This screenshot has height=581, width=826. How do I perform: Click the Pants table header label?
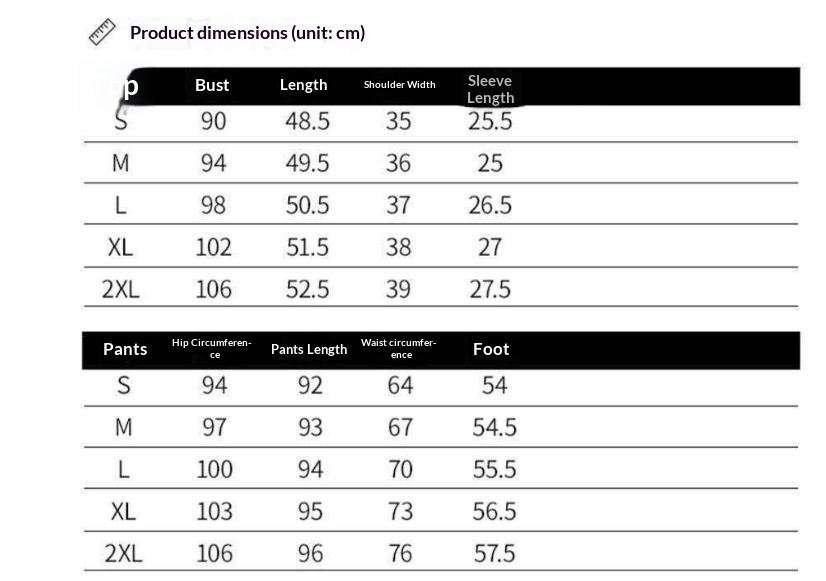125,349
